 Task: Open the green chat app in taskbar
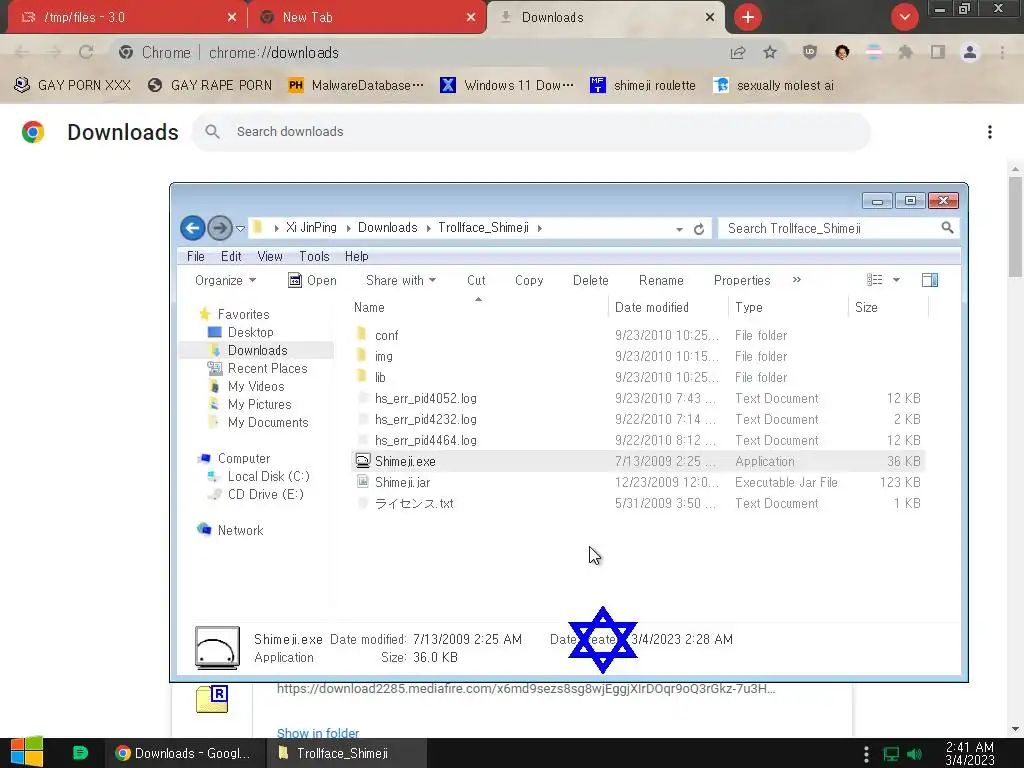point(80,753)
